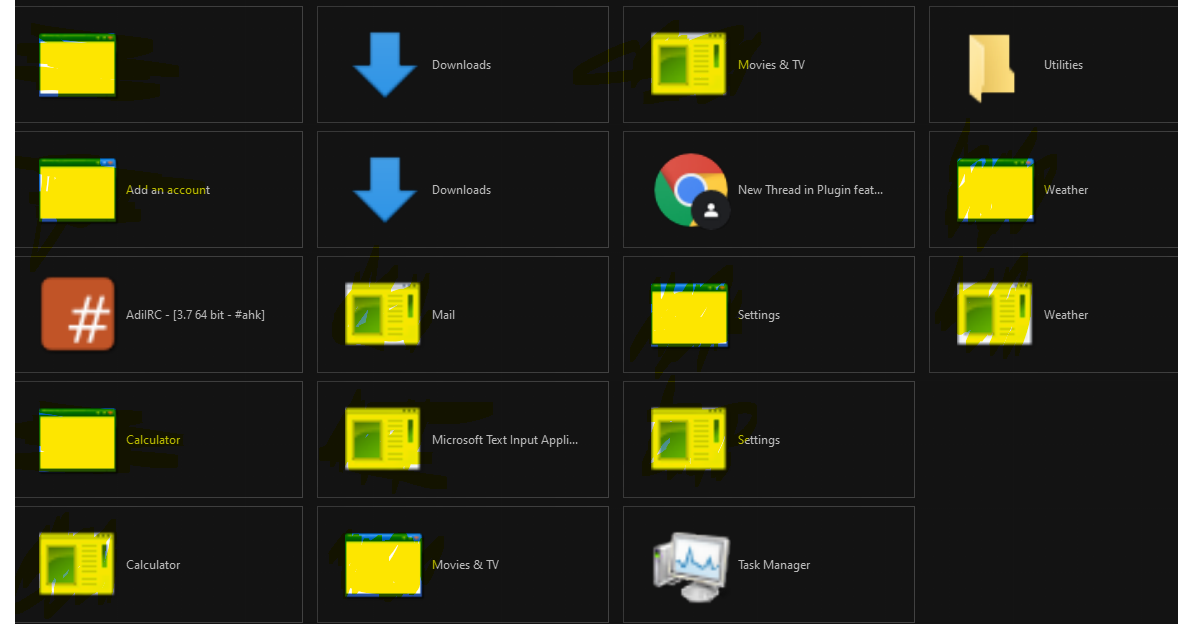
Task: Click the orange AdiIRC hash icon
Action: 78,314
